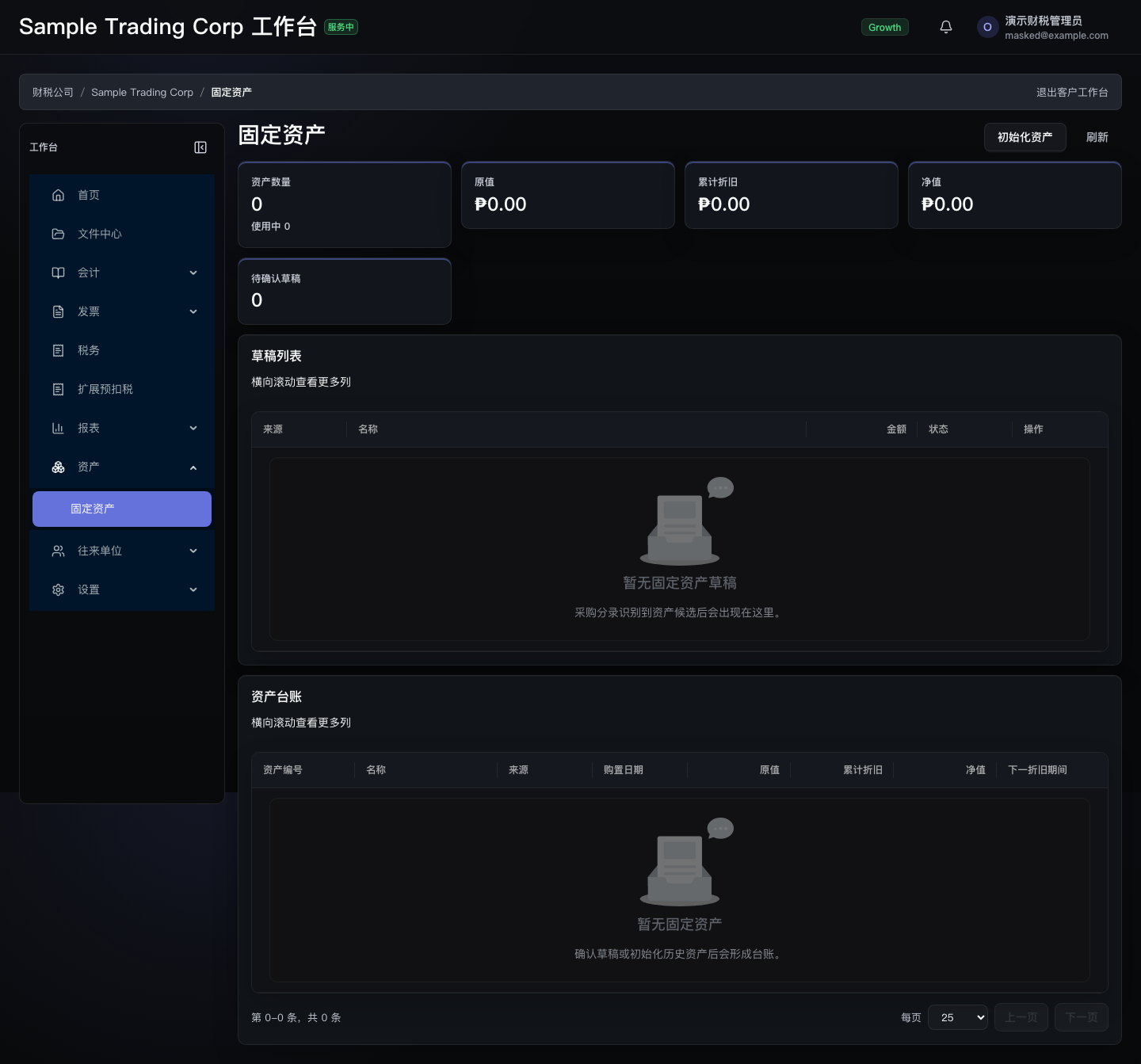Open 扩展预扣税 in sidebar
Viewport: 1141px width, 1064px height.
tap(122, 389)
